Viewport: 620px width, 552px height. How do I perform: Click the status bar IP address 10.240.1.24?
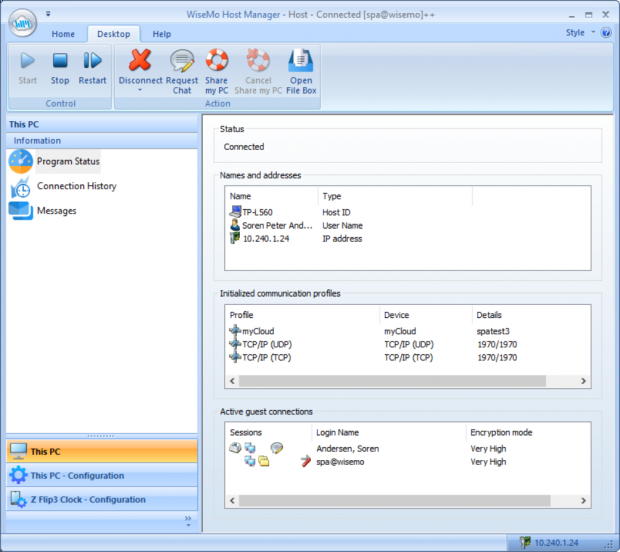pyautogui.click(x=556, y=543)
